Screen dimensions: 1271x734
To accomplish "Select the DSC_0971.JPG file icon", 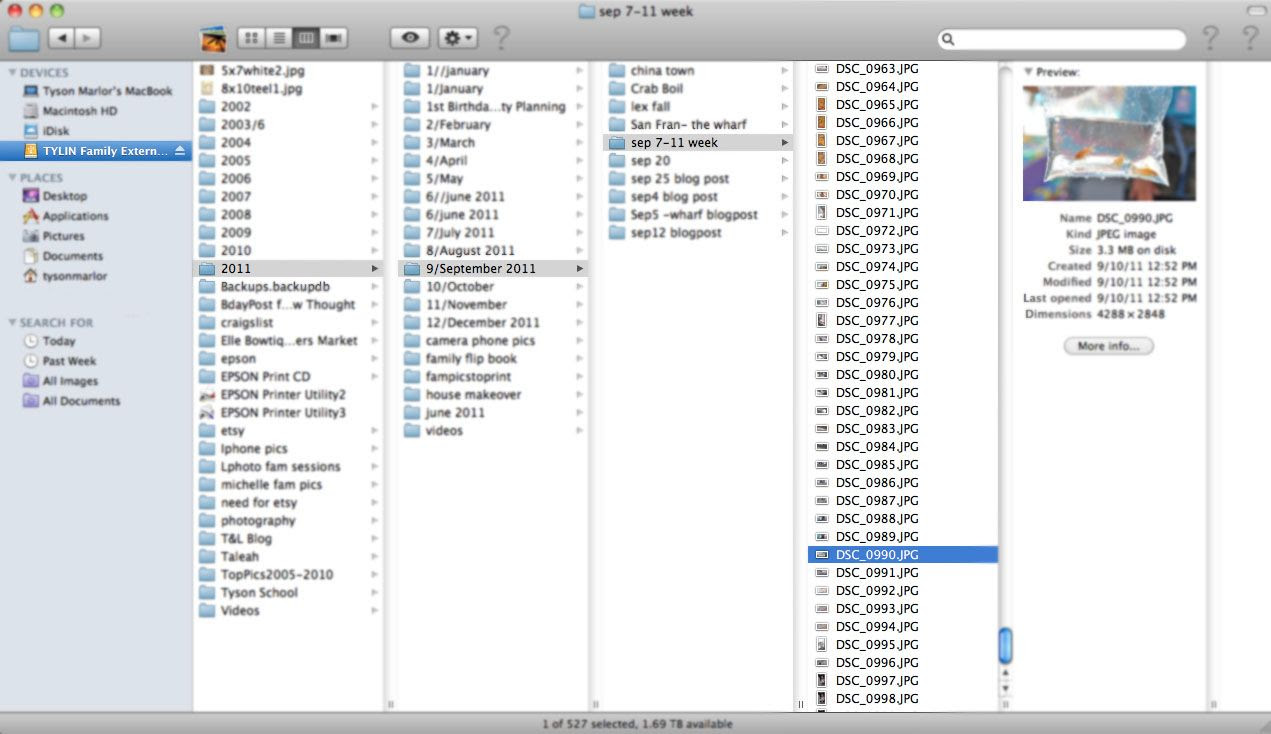I will [x=822, y=213].
